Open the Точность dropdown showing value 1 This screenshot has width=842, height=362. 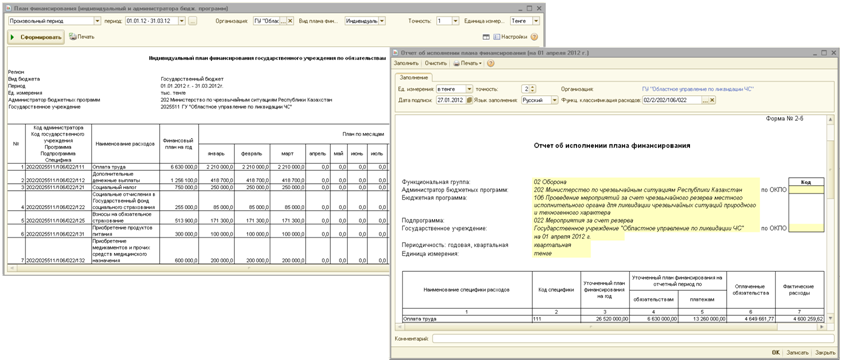[455, 21]
